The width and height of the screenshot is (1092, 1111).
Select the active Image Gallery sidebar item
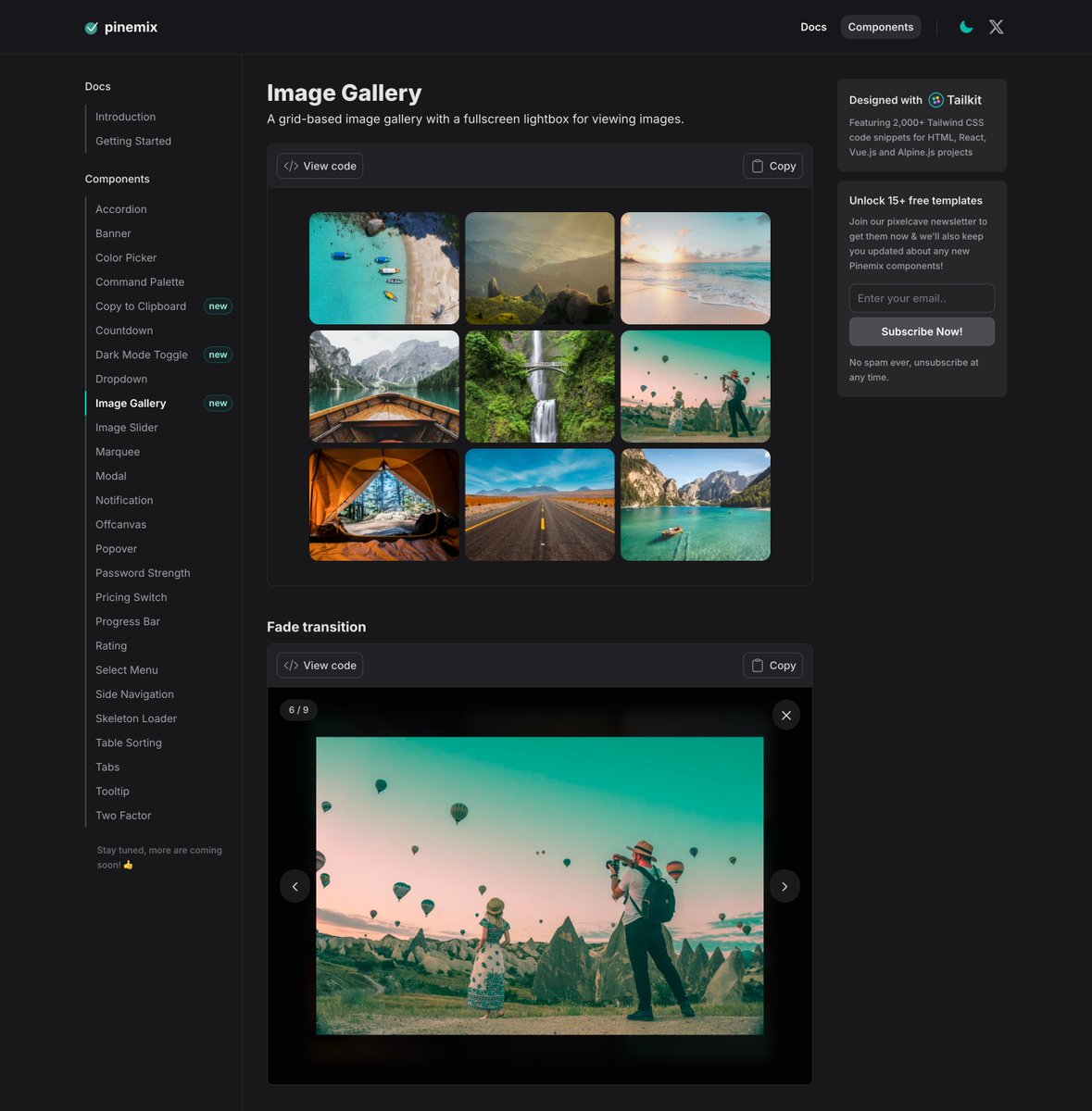(x=131, y=403)
